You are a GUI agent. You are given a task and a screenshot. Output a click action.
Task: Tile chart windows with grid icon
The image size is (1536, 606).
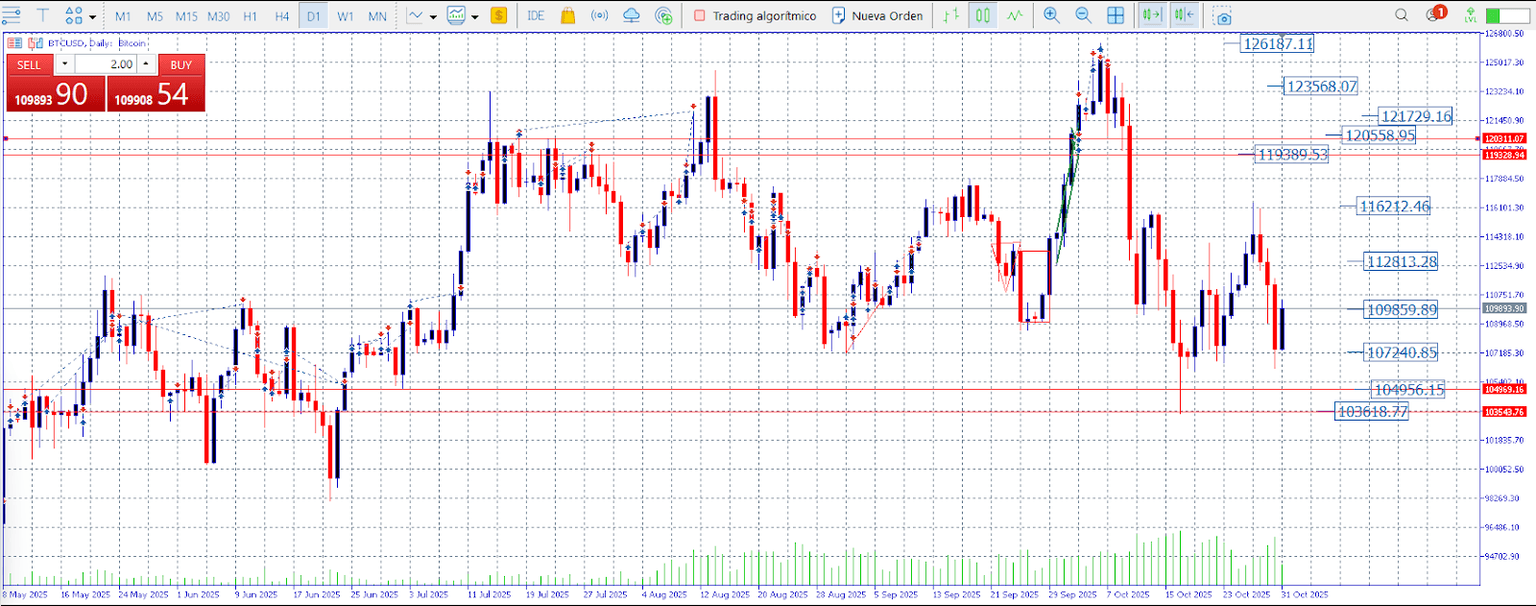[x=1116, y=16]
